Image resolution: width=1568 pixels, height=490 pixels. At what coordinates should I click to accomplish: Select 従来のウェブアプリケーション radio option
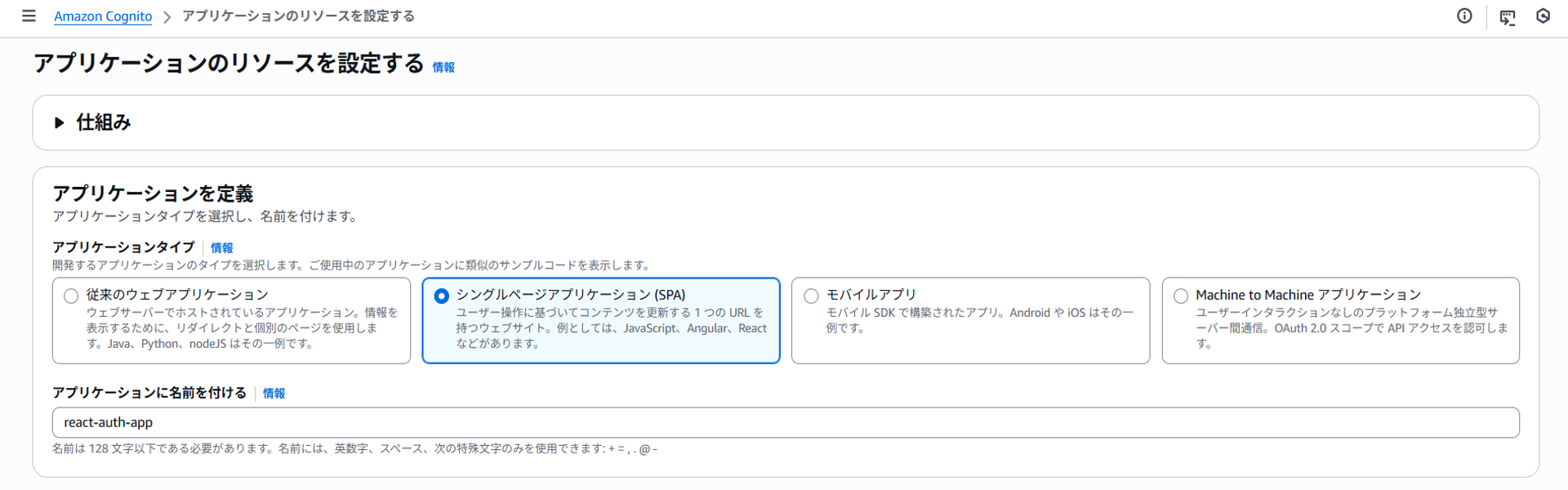[71, 296]
